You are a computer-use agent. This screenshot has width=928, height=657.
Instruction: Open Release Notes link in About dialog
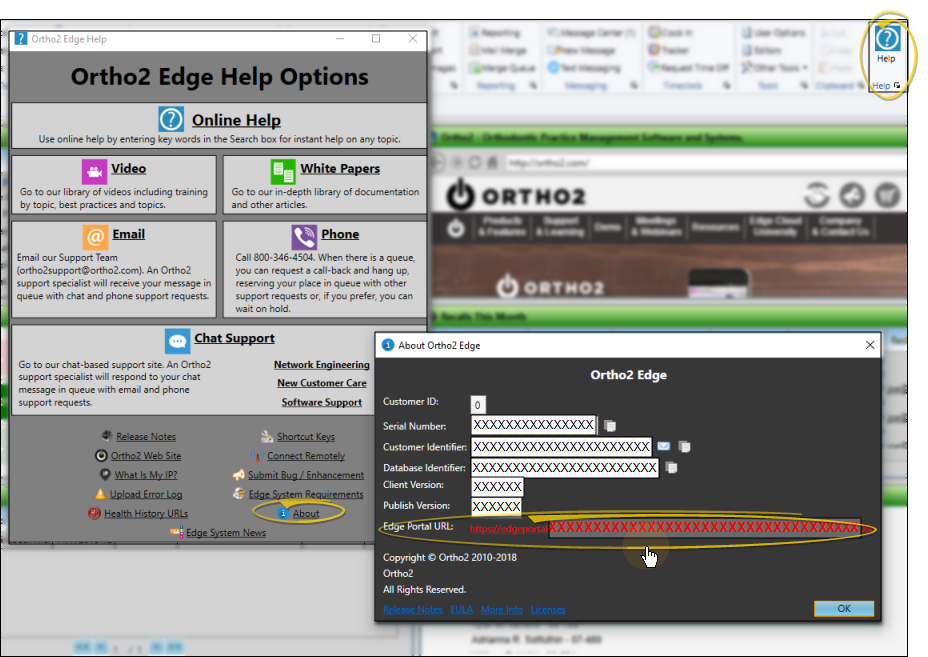click(x=413, y=610)
